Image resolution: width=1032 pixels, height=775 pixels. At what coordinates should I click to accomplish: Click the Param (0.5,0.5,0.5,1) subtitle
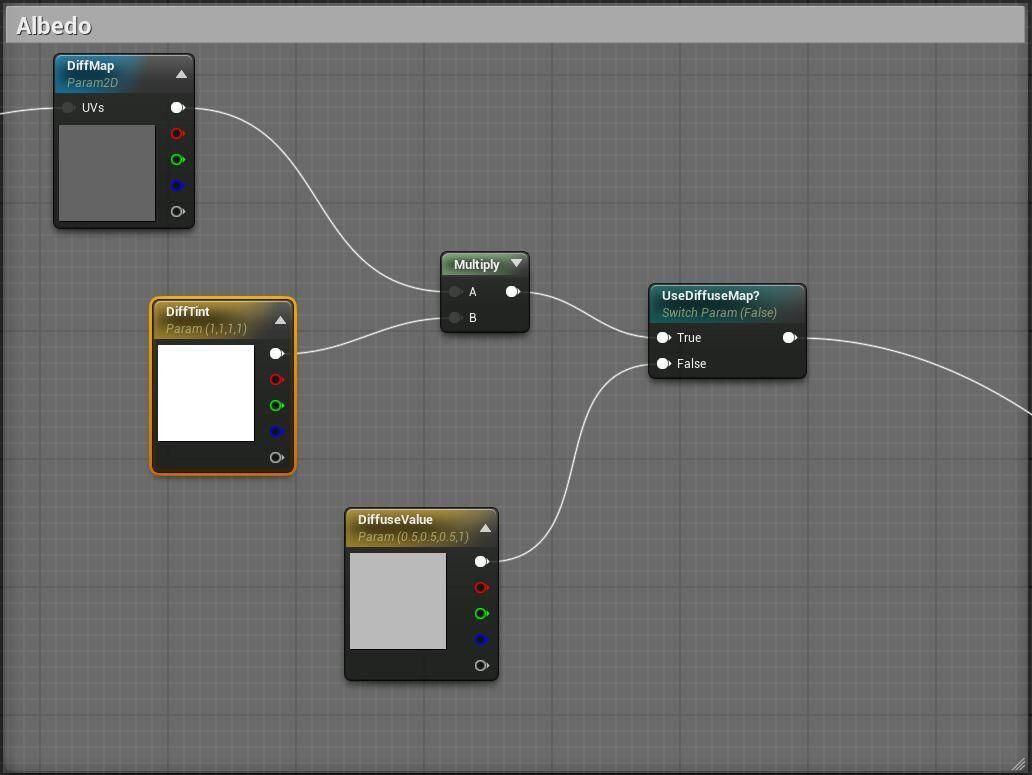coord(413,536)
